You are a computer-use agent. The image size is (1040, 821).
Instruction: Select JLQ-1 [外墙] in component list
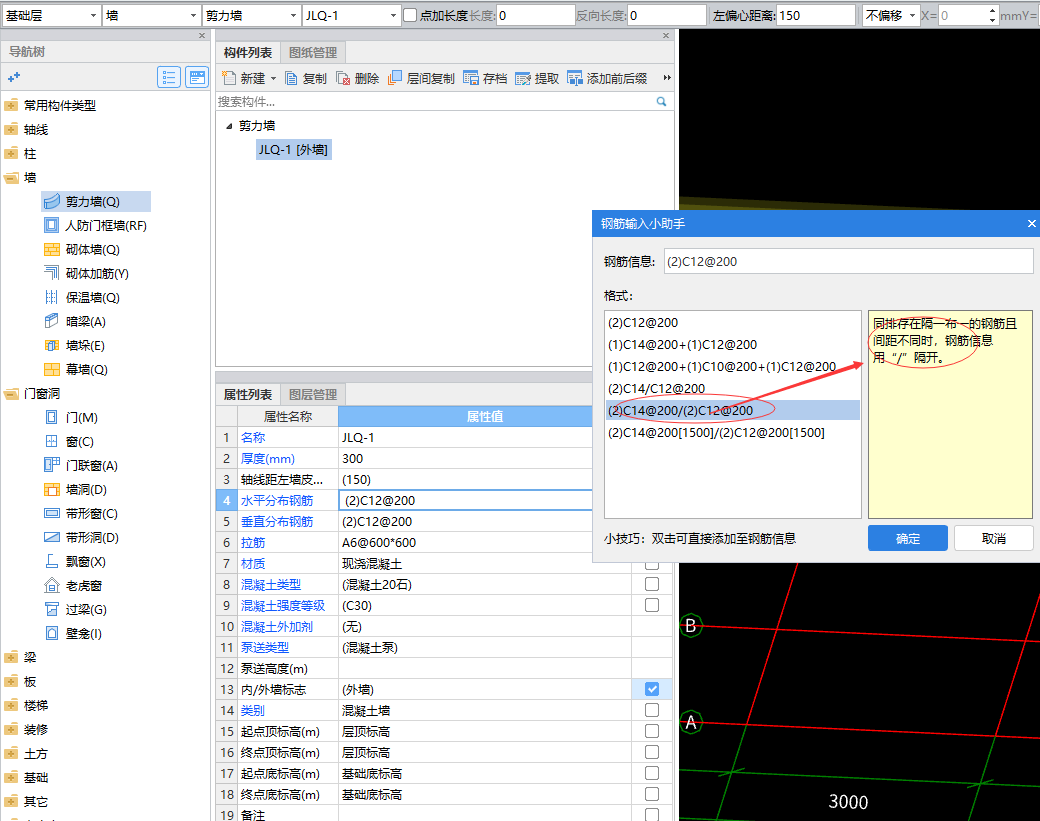[293, 150]
